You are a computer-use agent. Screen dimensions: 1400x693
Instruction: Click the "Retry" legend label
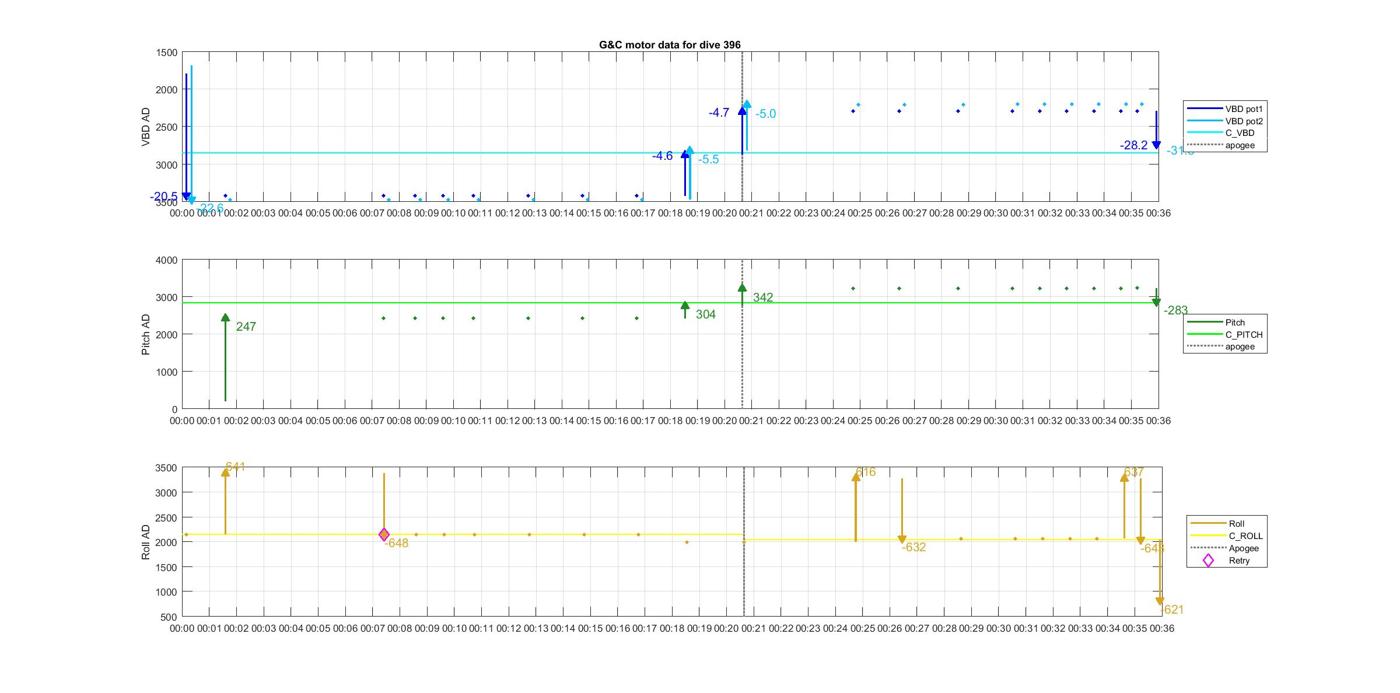(x=1240, y=560)
